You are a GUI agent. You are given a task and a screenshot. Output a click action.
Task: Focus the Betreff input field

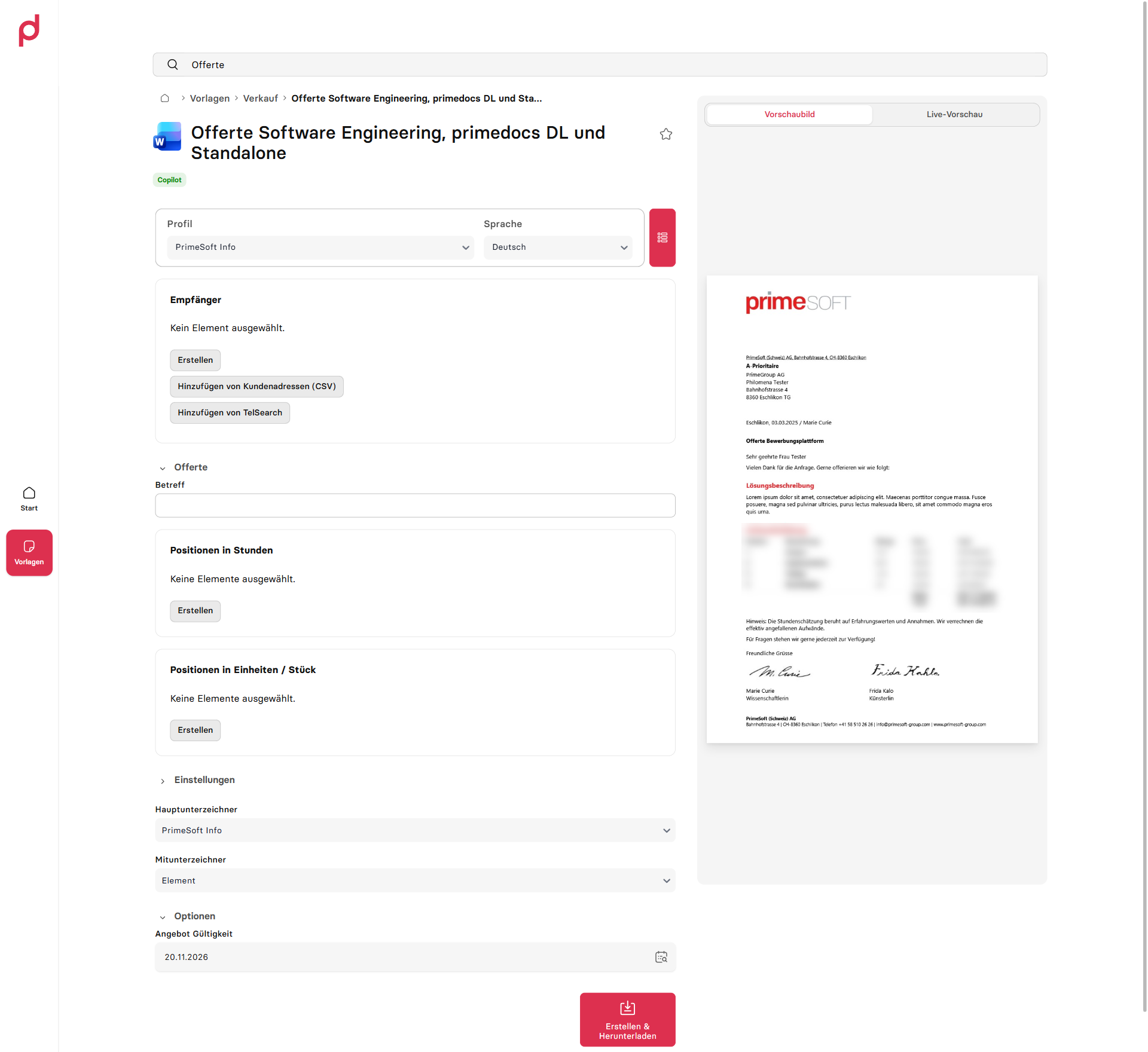point(415,506)
